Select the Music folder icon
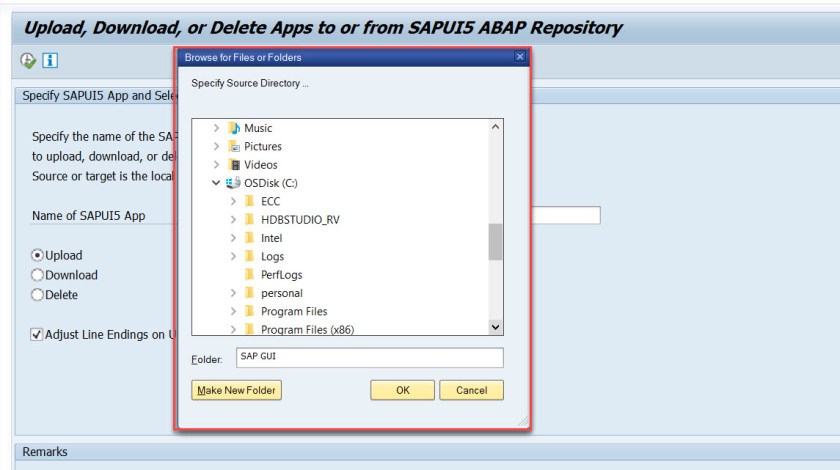Screen dimensions: 840x470 point(234,128)
